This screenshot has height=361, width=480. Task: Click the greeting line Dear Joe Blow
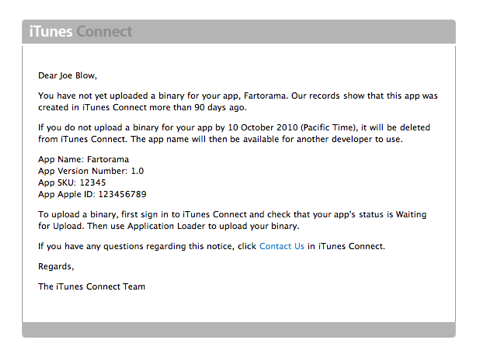(x=67, y=76)
